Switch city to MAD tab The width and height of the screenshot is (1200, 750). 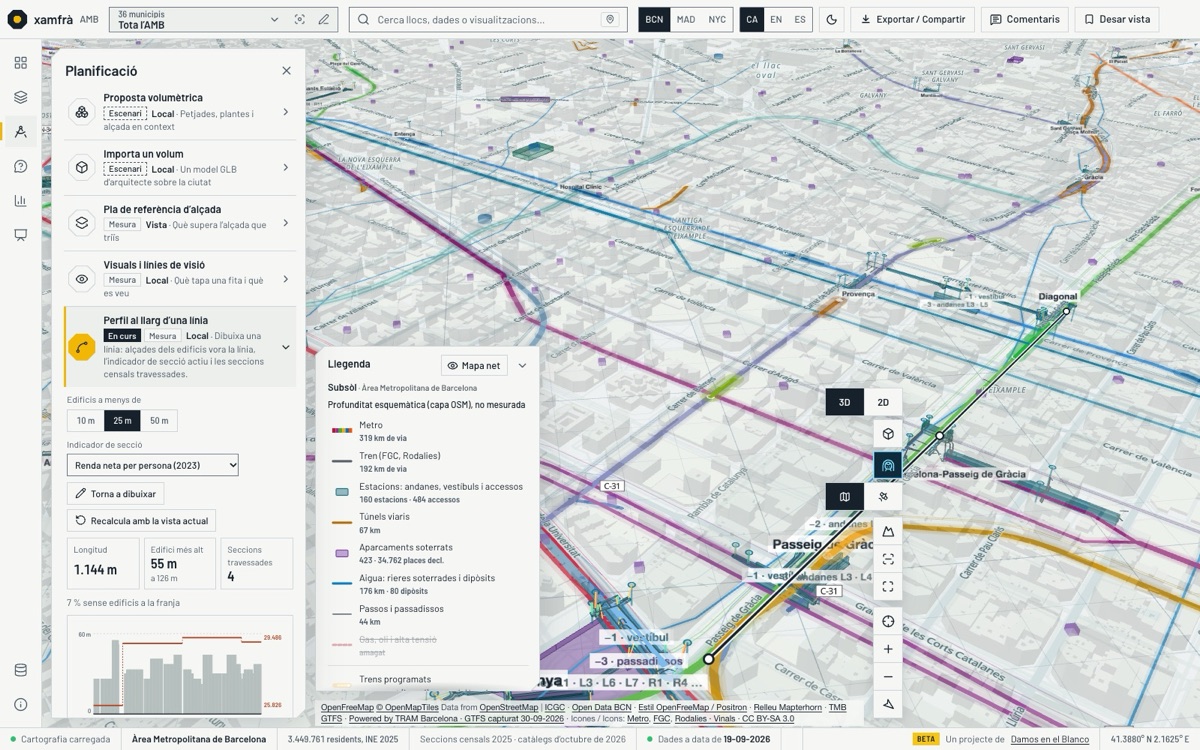coord(686,20)
